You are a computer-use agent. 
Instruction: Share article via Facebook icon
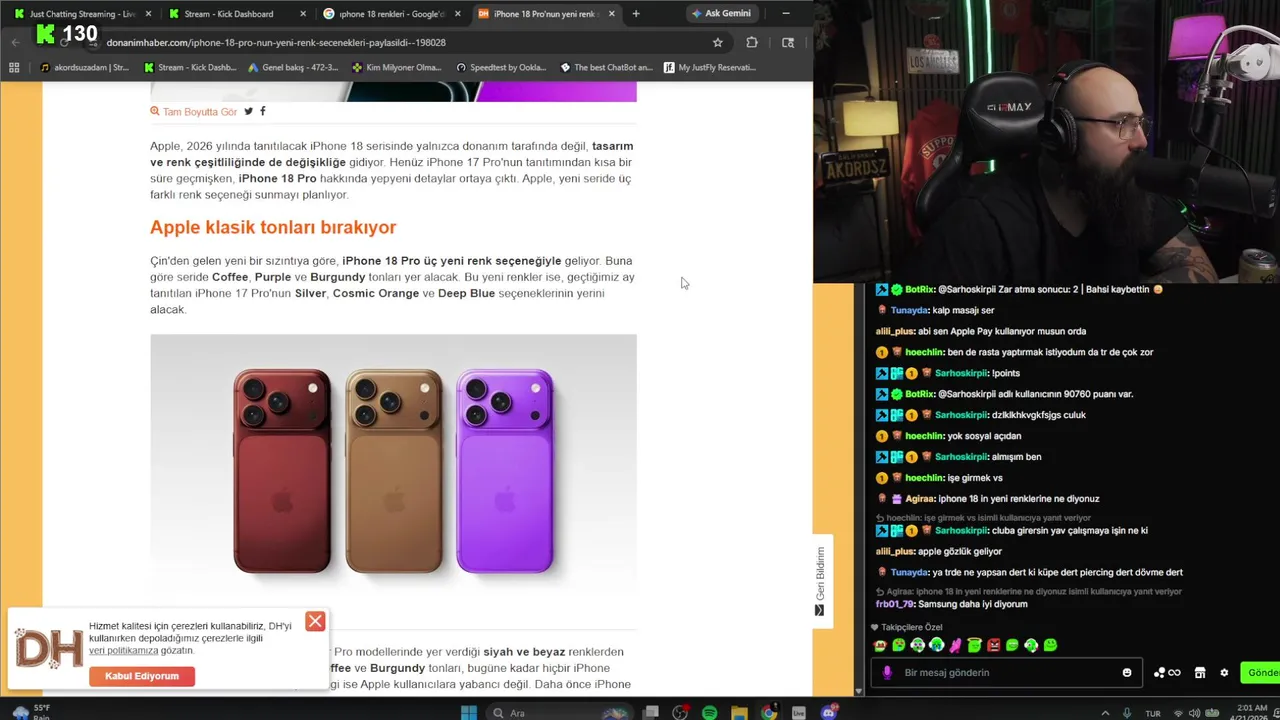click(263, 111)
